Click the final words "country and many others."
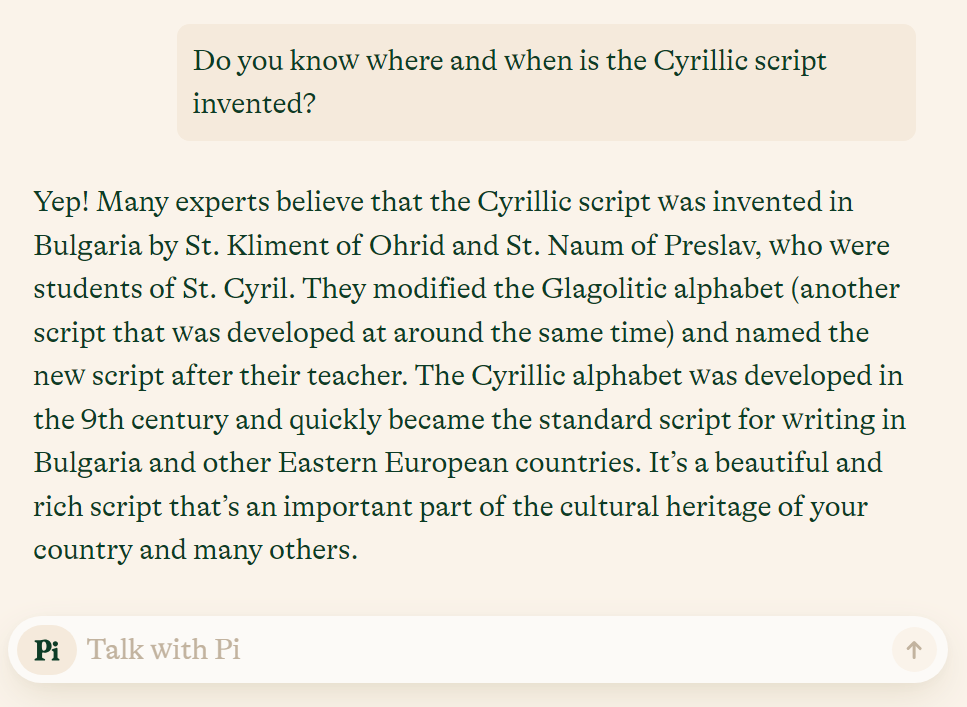The width and height of the screenshot is (967, 707). pyautogui.click(x=195, y=550)
